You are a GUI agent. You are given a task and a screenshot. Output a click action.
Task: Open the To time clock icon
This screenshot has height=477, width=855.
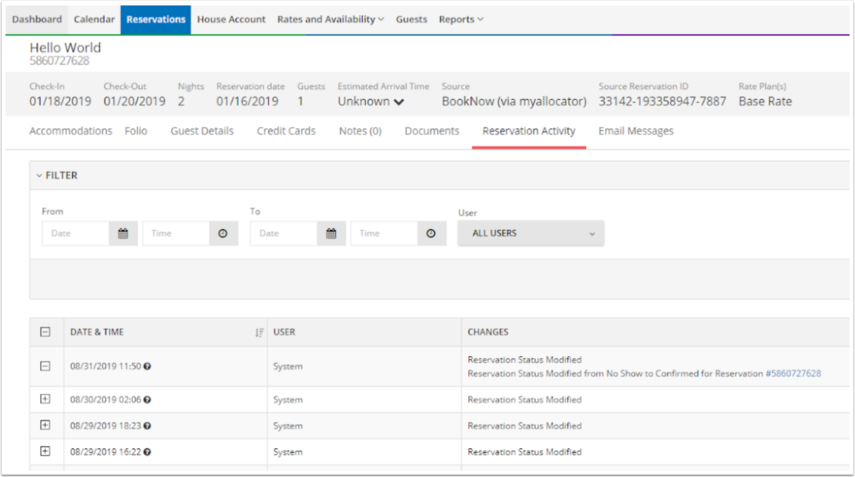[x=431, y=233]
